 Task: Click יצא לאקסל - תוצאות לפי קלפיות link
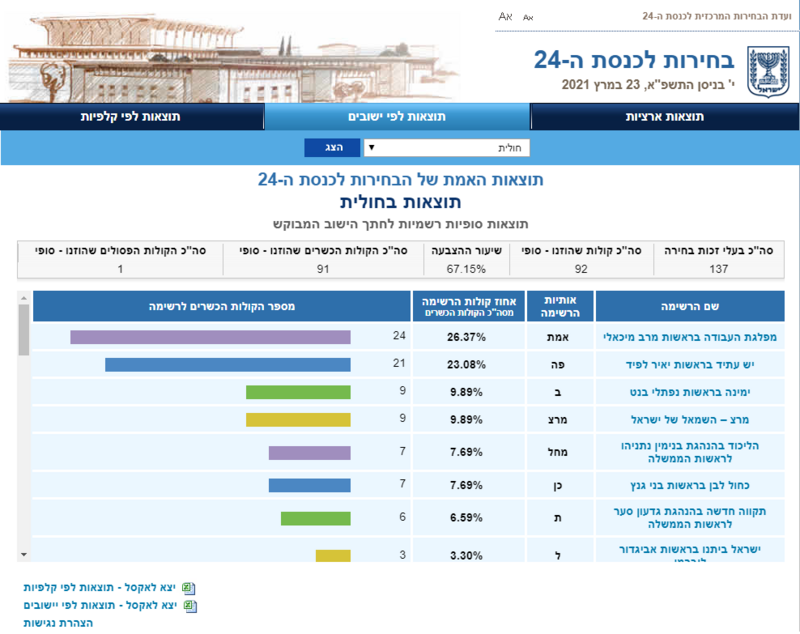pos(99,588)
